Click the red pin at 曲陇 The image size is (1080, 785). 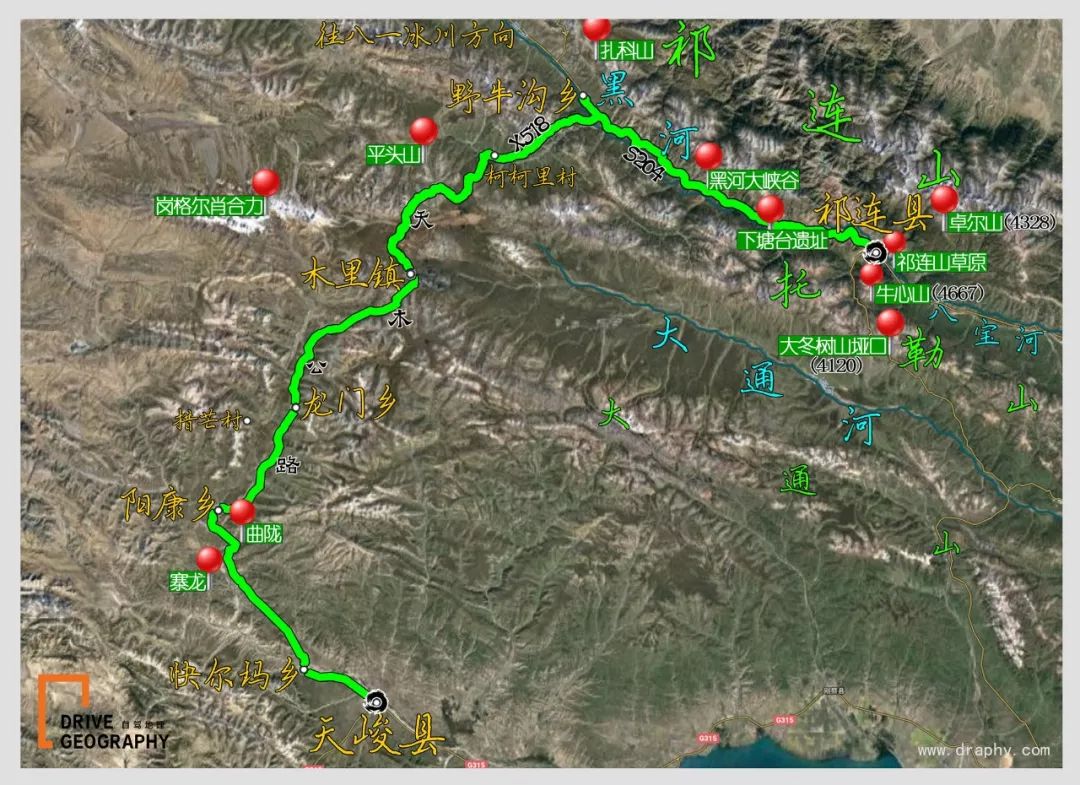point(242,512)
